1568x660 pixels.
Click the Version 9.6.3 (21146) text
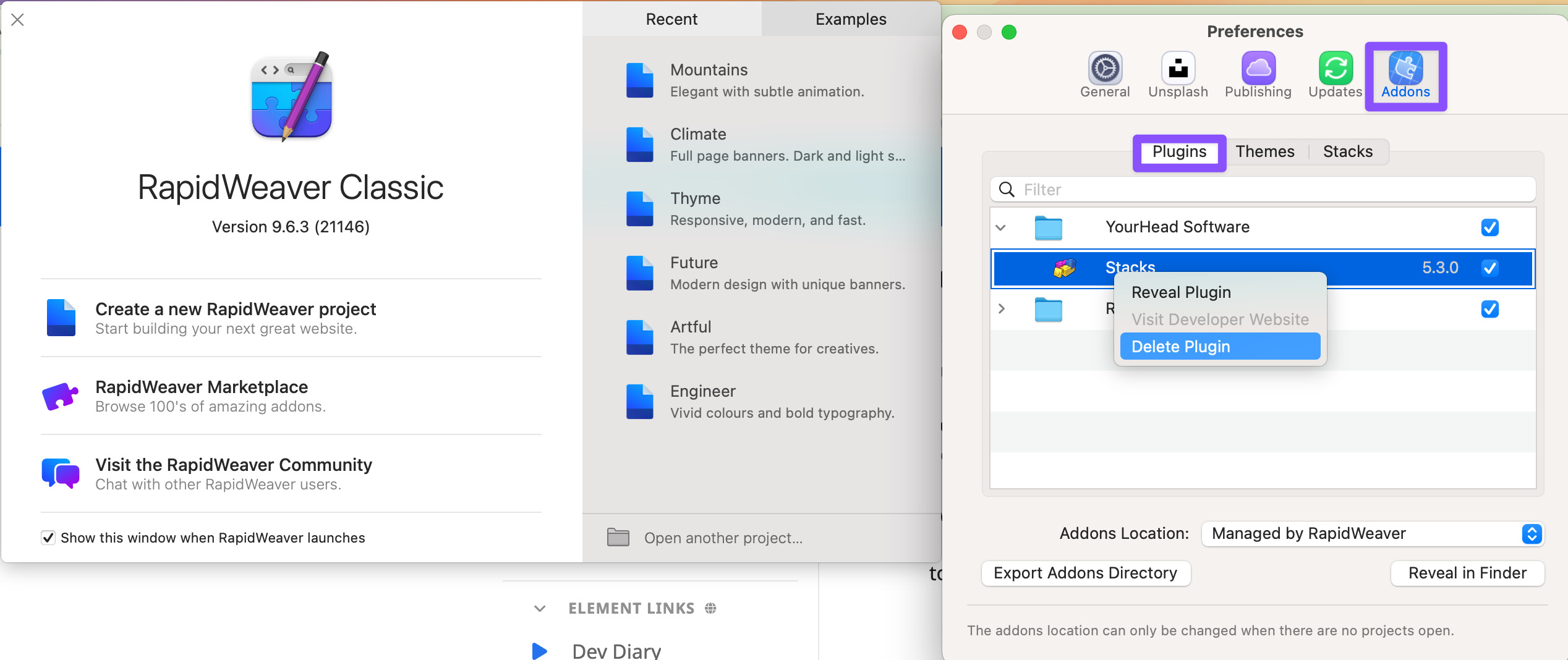point(291,227)
